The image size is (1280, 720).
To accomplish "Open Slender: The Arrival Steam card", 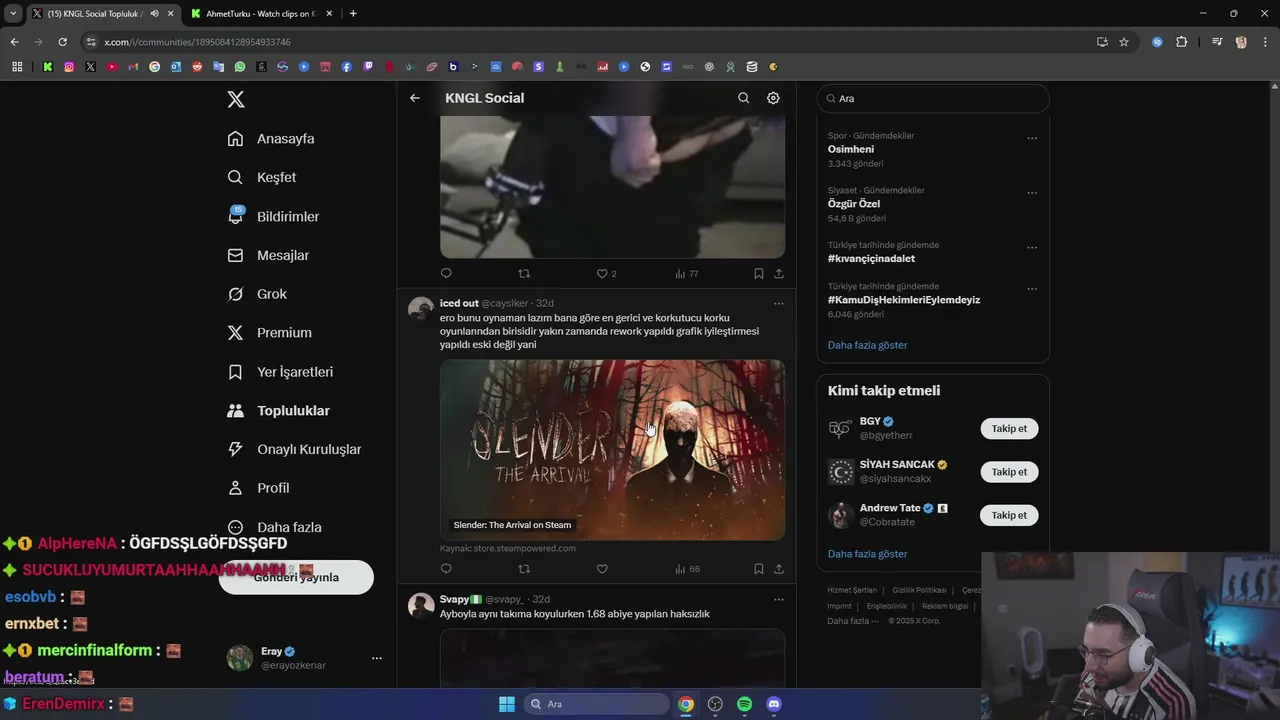I will [x=612, y=450].
